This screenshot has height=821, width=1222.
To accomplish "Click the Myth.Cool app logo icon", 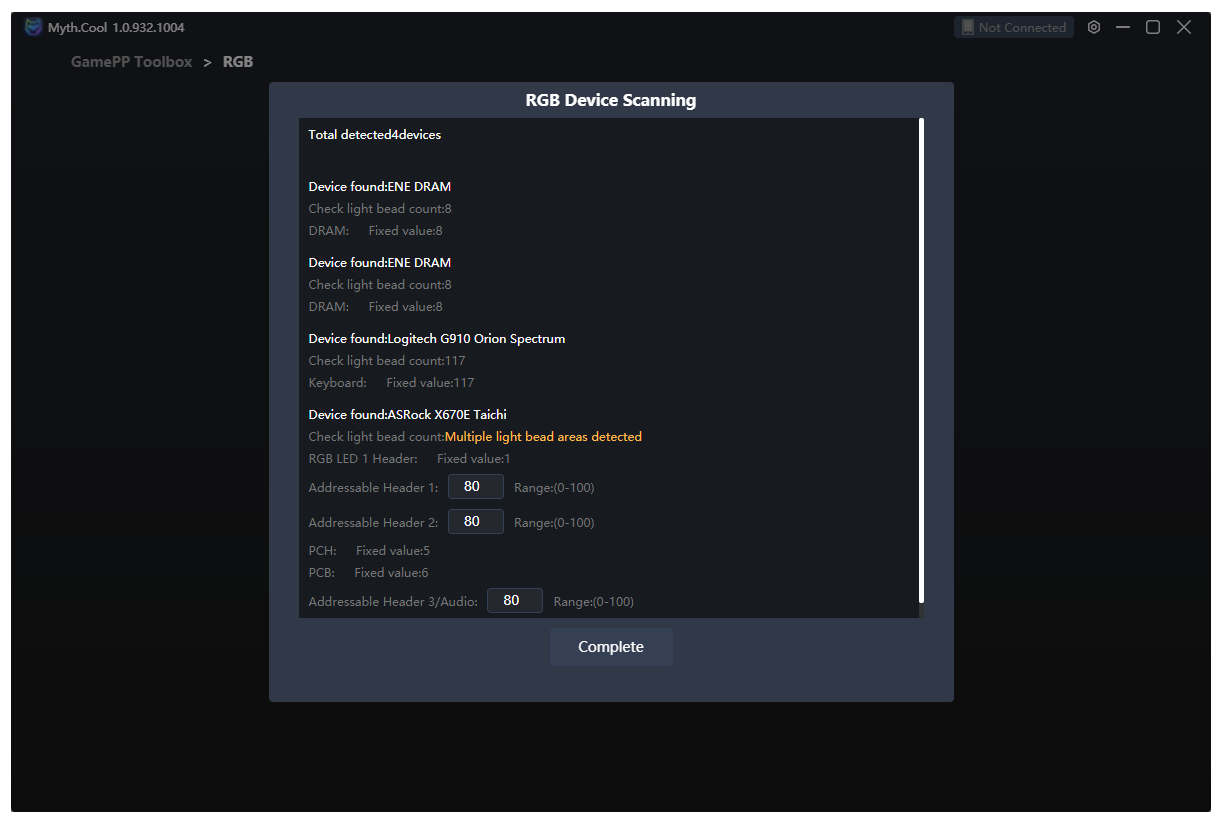I will point(33,27).
